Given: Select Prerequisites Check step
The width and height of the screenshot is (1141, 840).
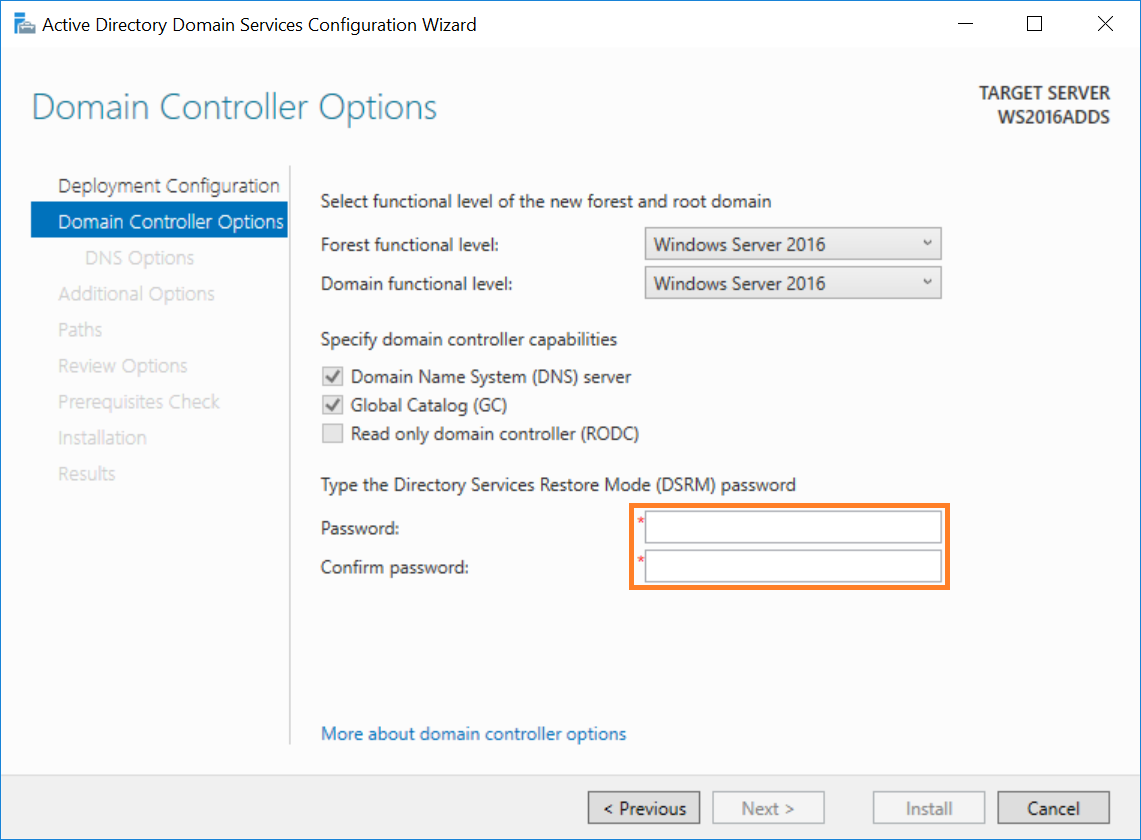Looking at the screenshot, I should pyautogui.click(x=139, y=402).
